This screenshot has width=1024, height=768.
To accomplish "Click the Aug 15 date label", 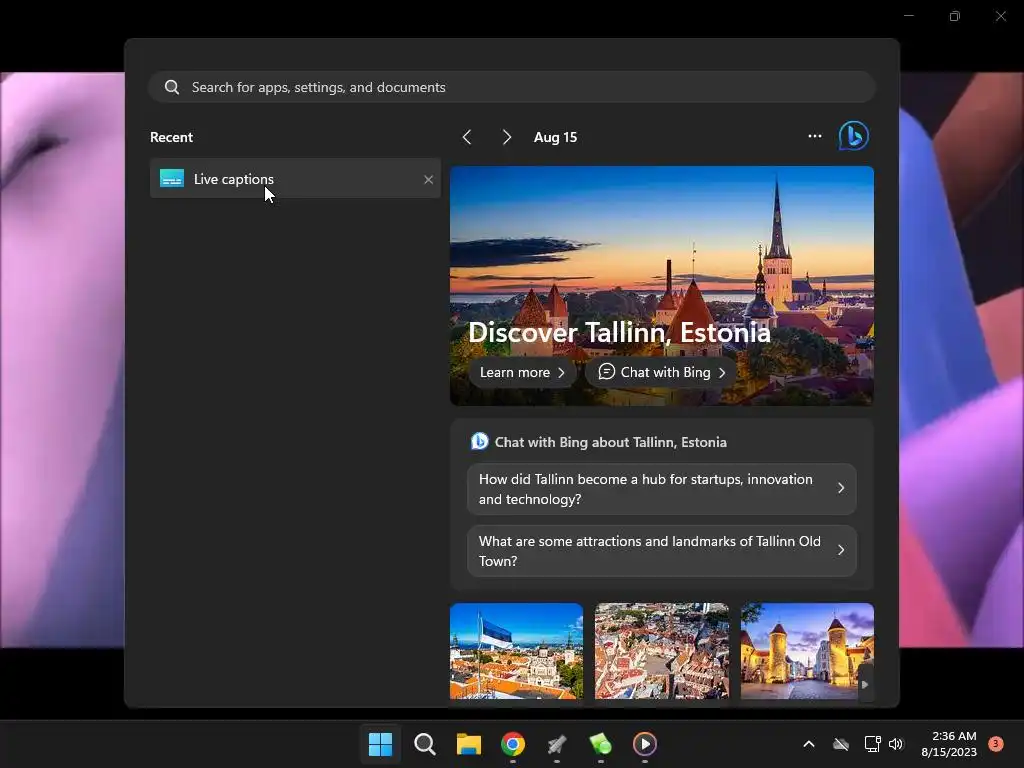I will [x=555, y=137].
